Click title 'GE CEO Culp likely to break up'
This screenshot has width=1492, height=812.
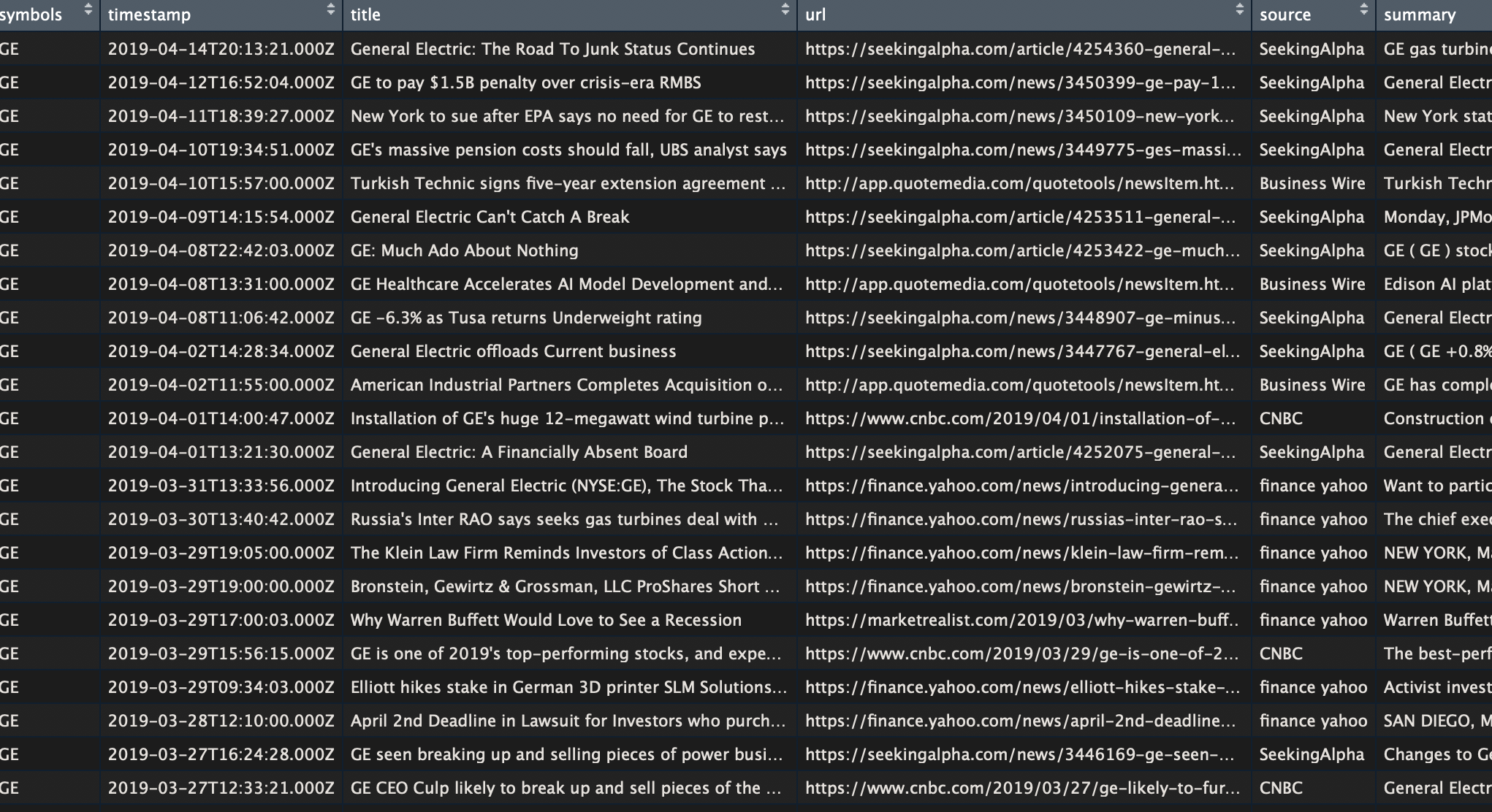tap(566, 788)
